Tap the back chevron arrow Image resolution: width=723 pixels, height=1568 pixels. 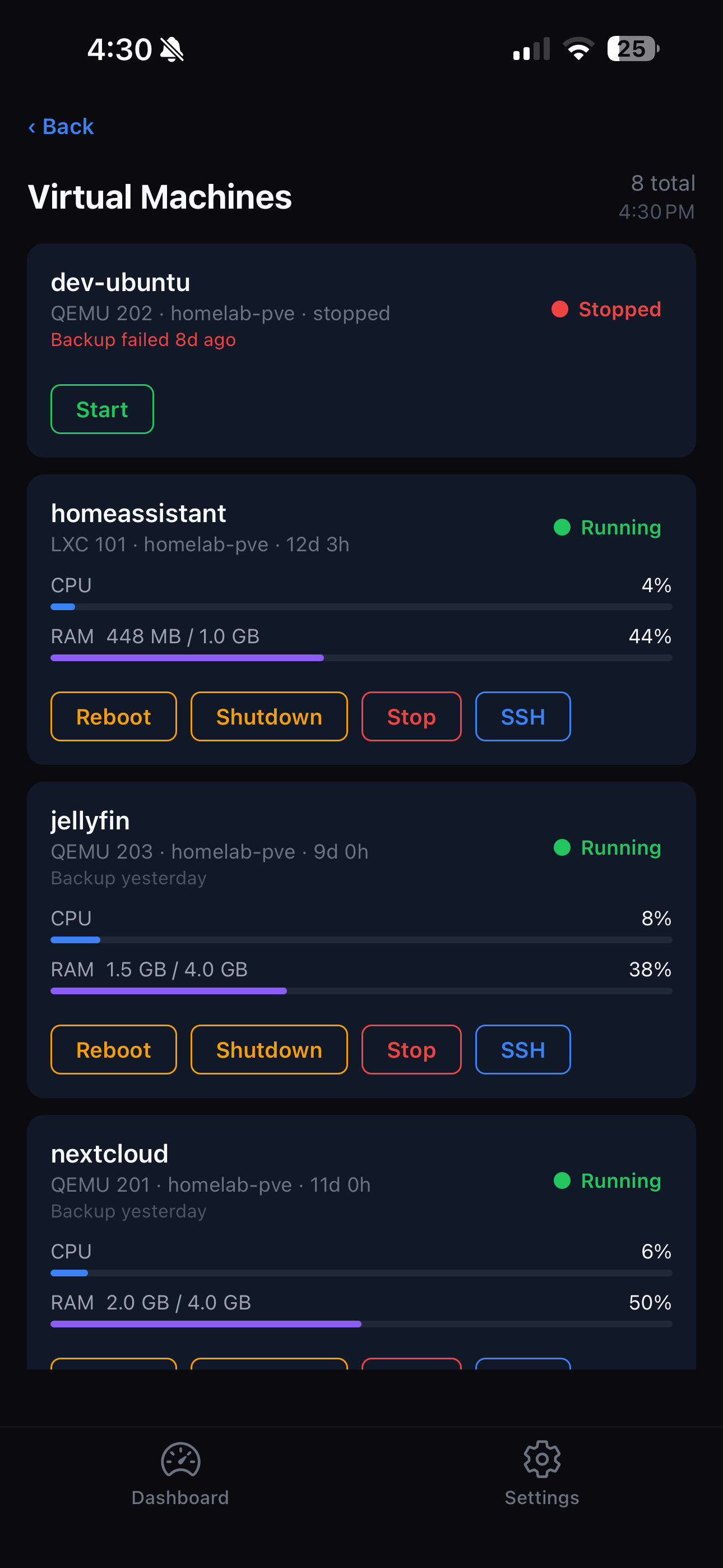pyautogui.click(x=31, y=127)
